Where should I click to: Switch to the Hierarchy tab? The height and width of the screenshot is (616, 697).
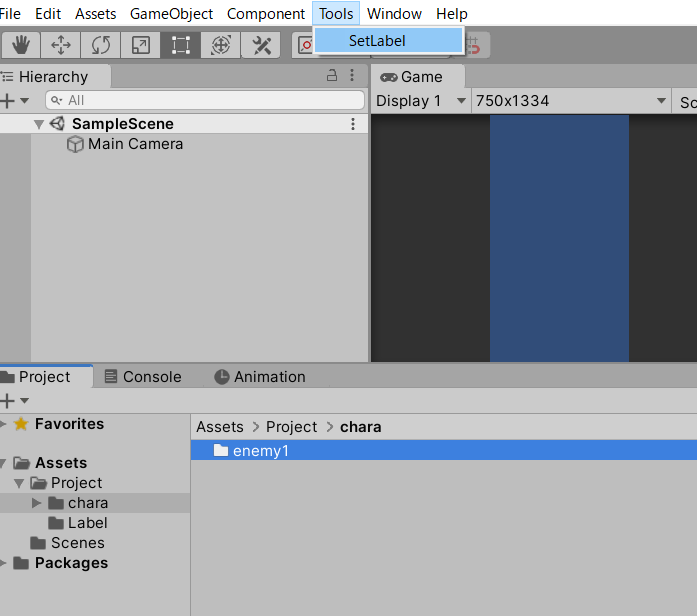coord(53,76)
